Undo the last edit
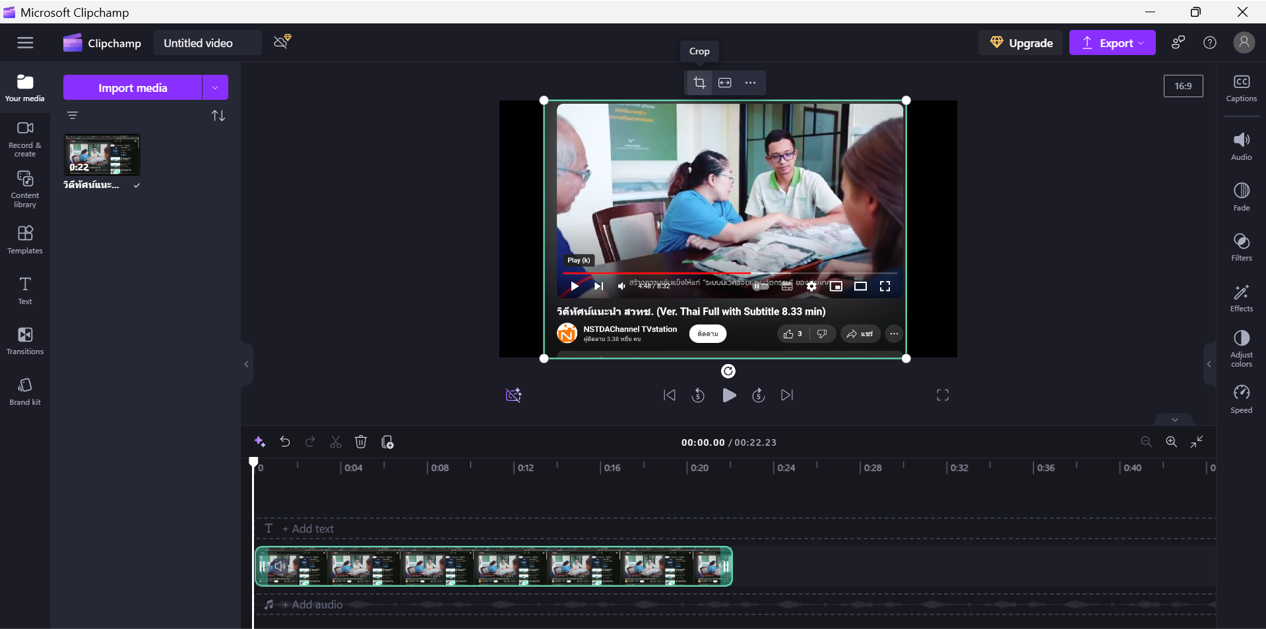This screenshot has height=629, width=1266. point(285,441)
